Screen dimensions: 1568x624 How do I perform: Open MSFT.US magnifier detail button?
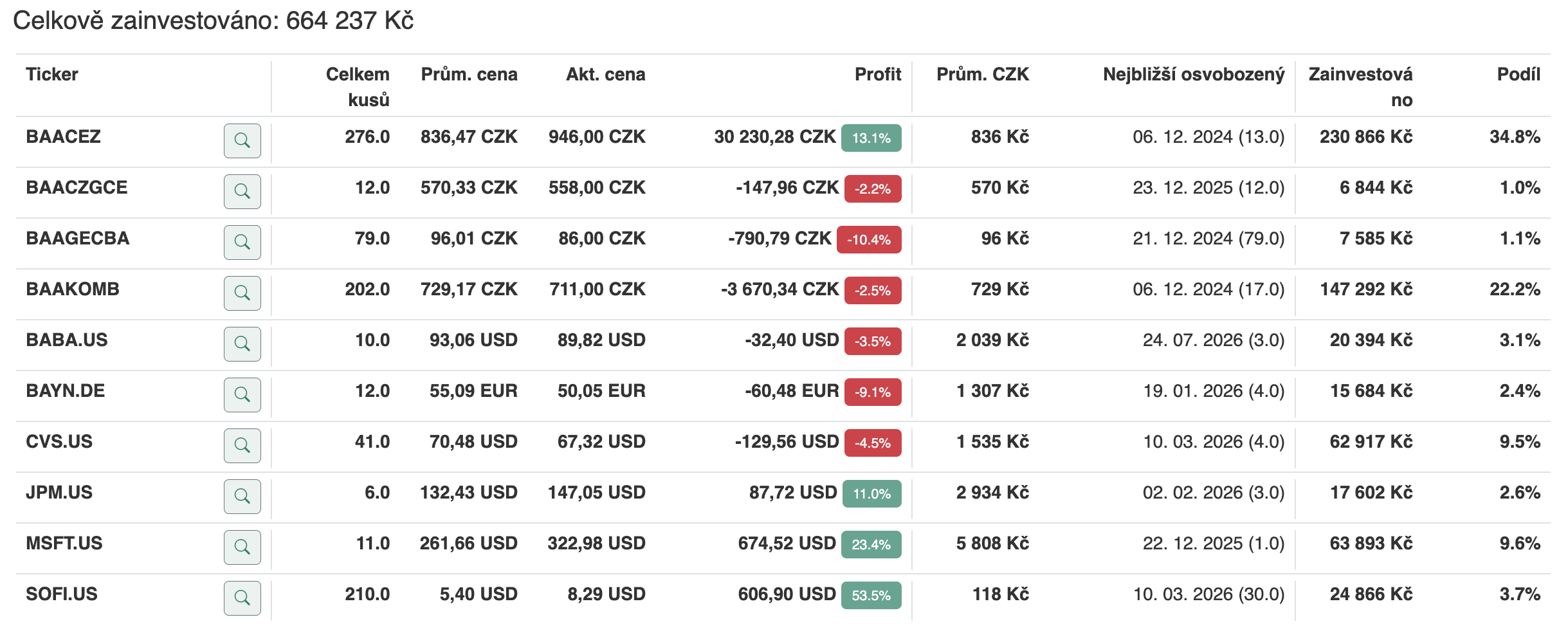tap(242, 547)
